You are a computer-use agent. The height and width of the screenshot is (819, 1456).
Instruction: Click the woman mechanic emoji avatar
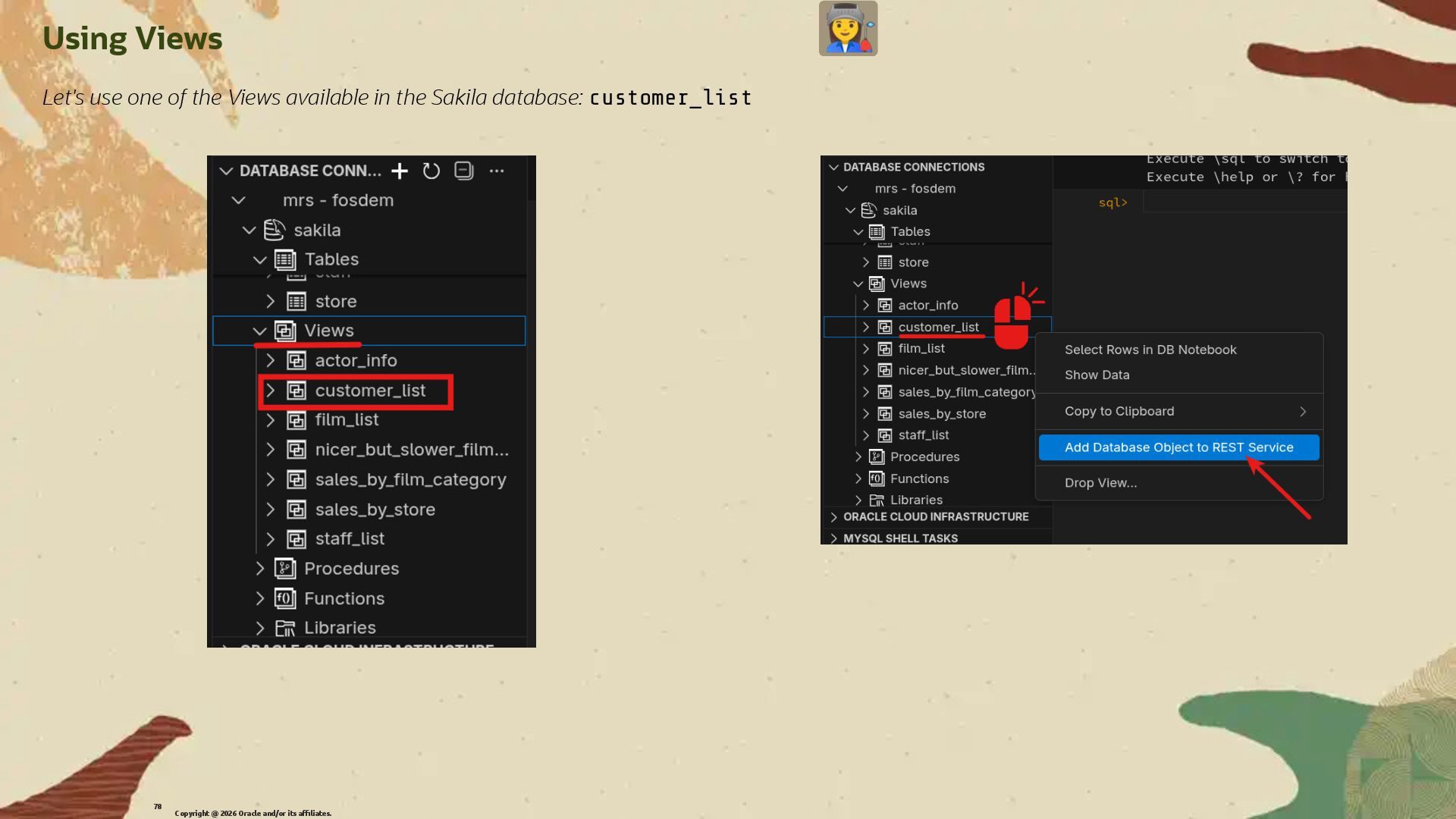848,28
